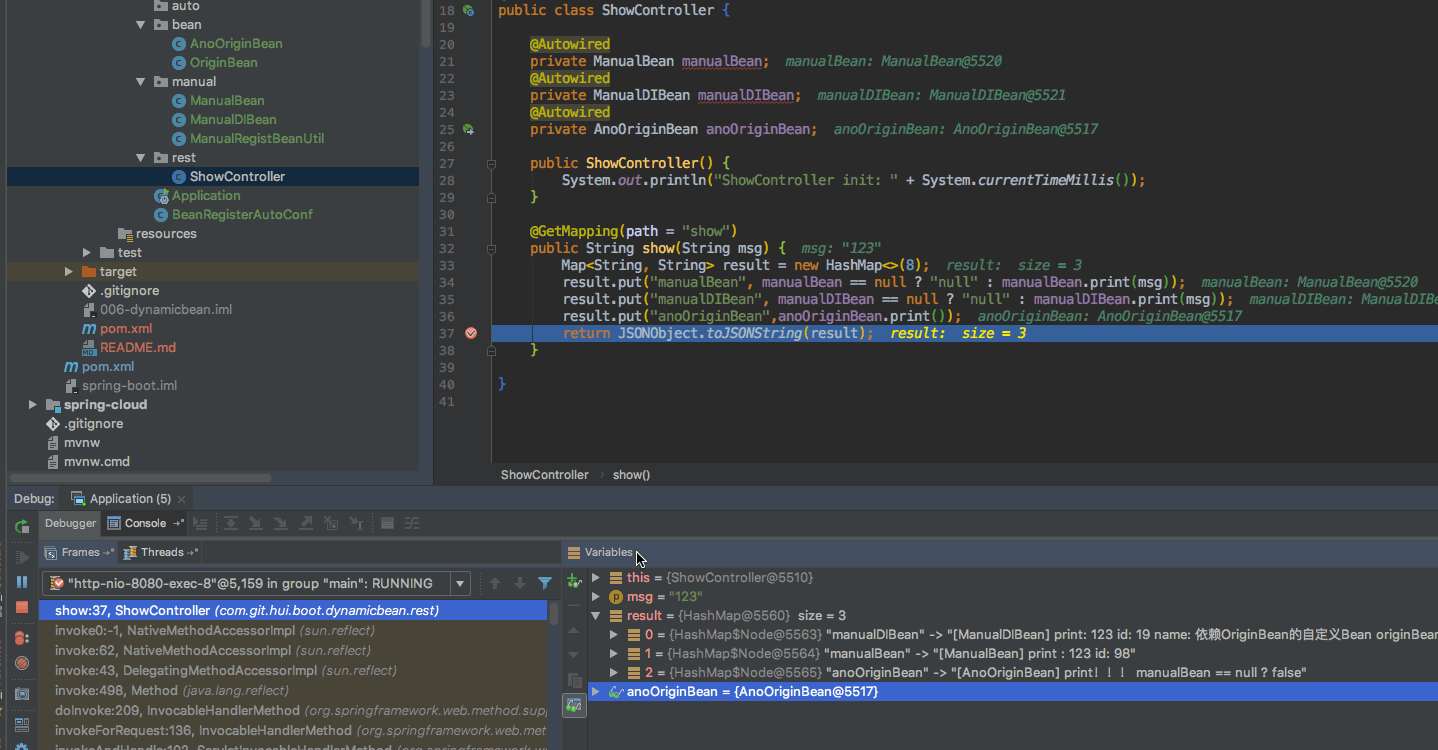
Task: Select ManualBean in the project tree
Action: 228,100
